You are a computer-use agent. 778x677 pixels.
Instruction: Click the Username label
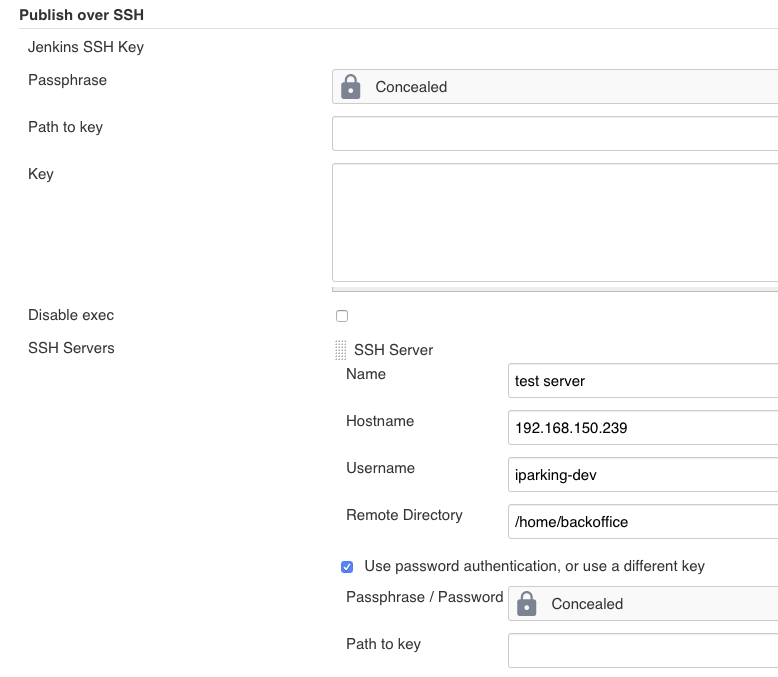pos(381,468)
